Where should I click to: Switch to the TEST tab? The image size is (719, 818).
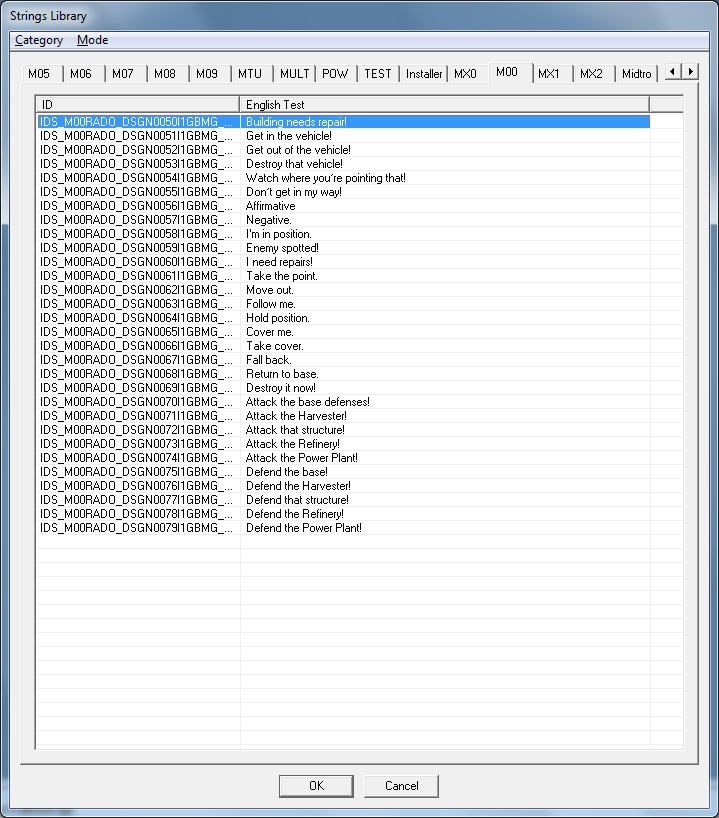tap(377, 74)
